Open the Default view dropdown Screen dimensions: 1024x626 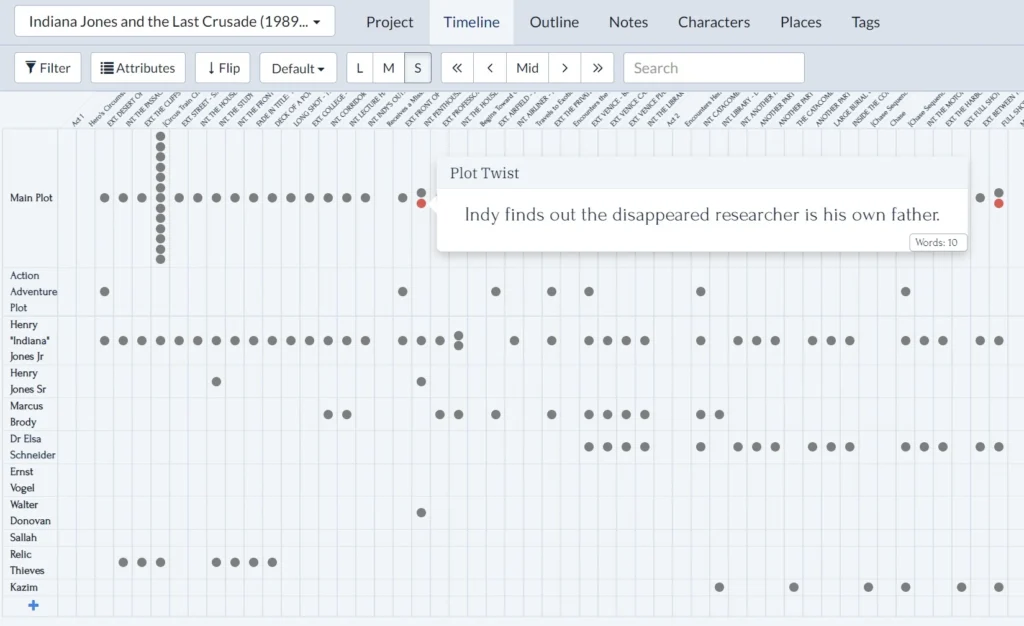298,68
